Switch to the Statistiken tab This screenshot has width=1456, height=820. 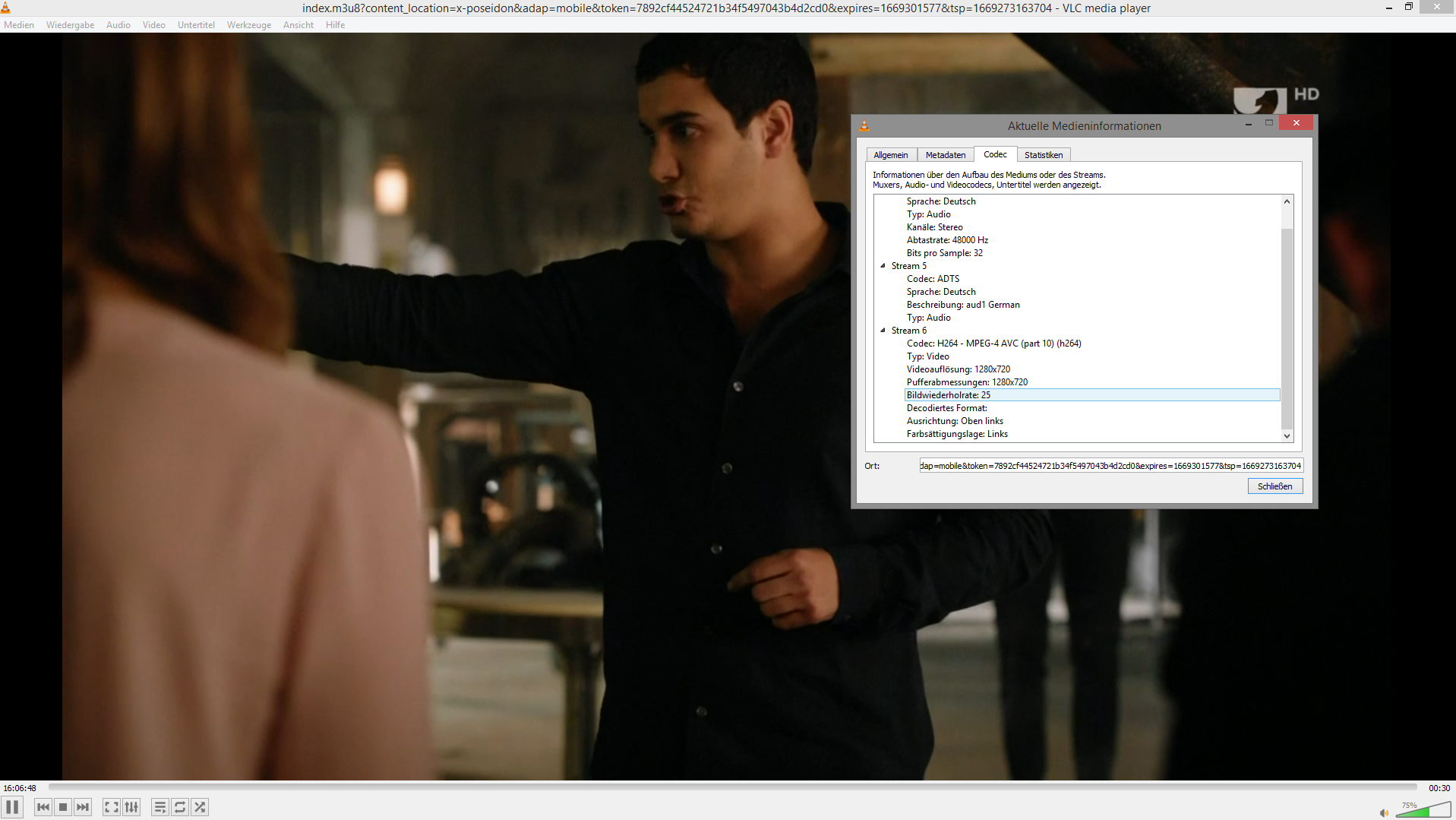coord(1044,155)
